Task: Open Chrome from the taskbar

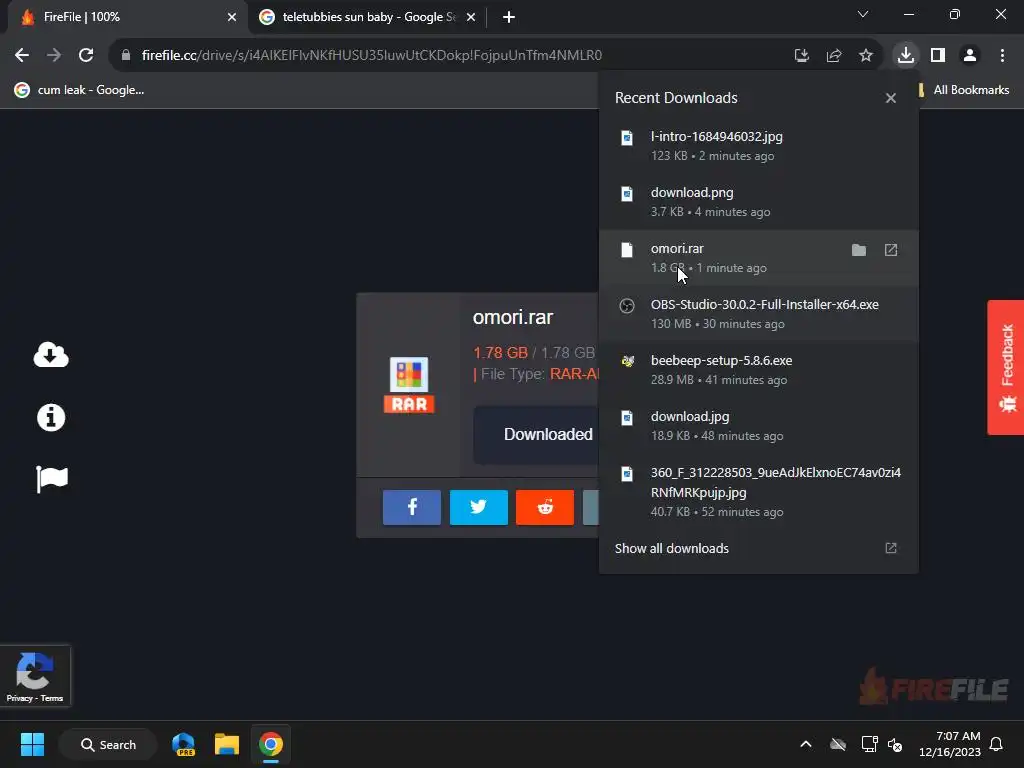Action: (271, 744)
